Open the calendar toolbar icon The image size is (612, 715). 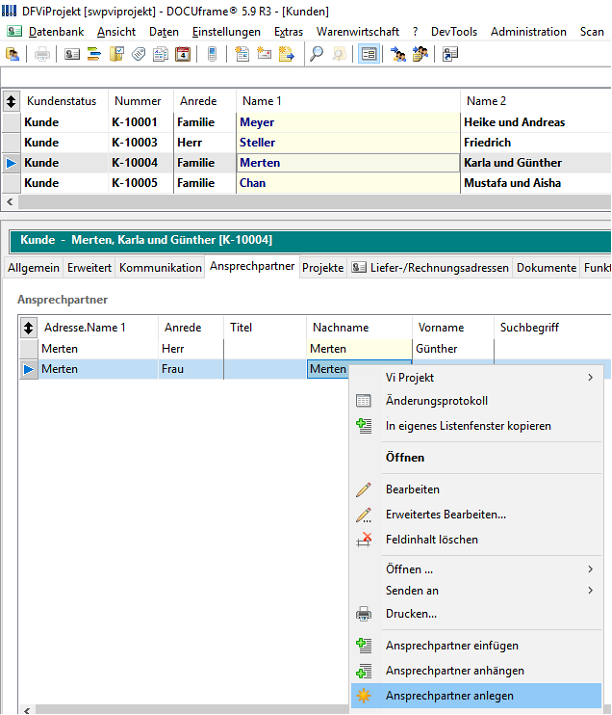pos(183,54)
